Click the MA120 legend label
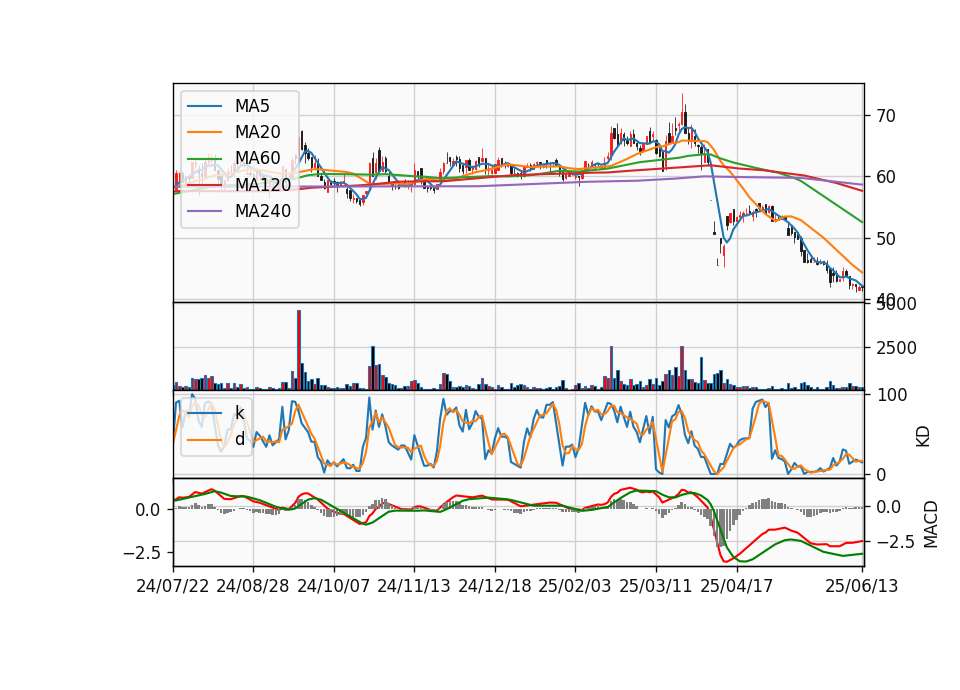This screenshot has height=690, width=960. 263,184
